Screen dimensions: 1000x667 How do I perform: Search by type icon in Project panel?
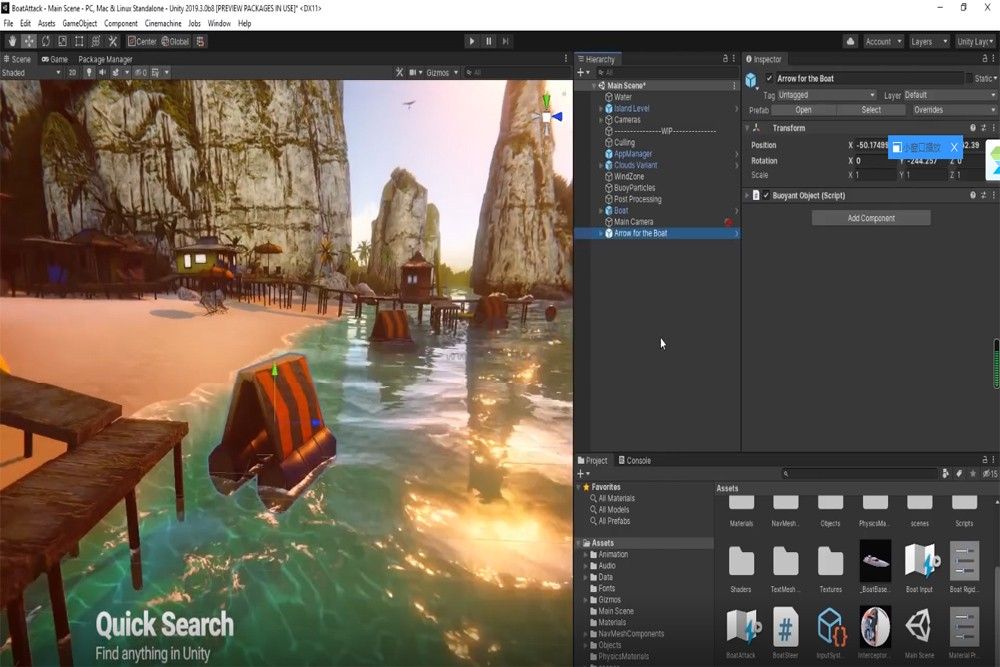[x=945, y=474]
